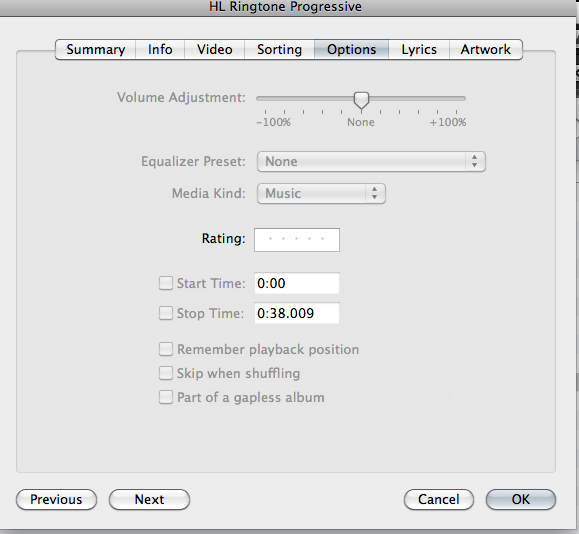Click the Next button
The width and height of the screenshot is (579, 534).
pos(150,500)
